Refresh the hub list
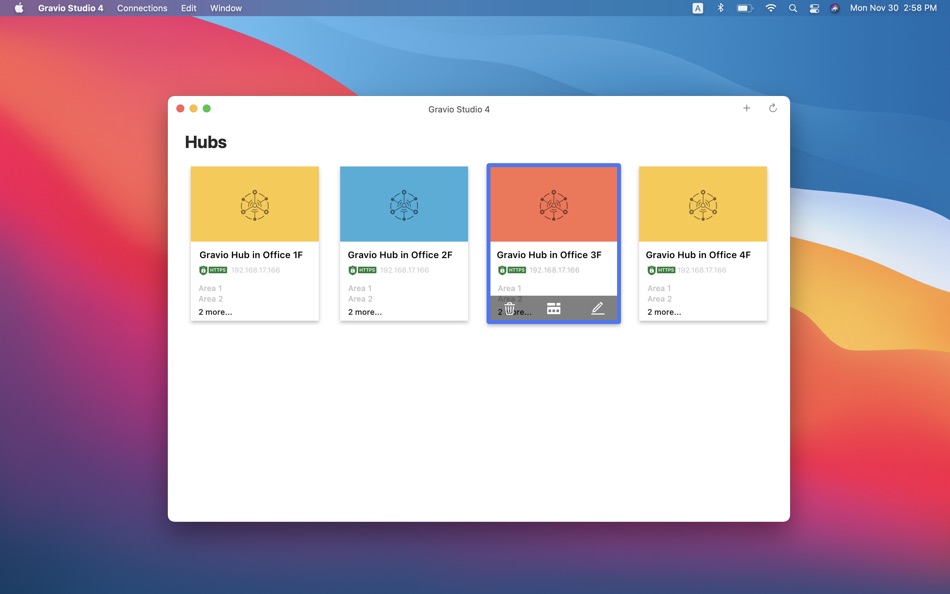The image size is (950, 594). tap(772, 108)
